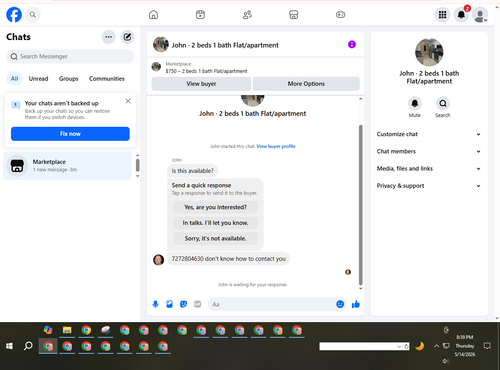Expand Customize chat section

point(429,134)
